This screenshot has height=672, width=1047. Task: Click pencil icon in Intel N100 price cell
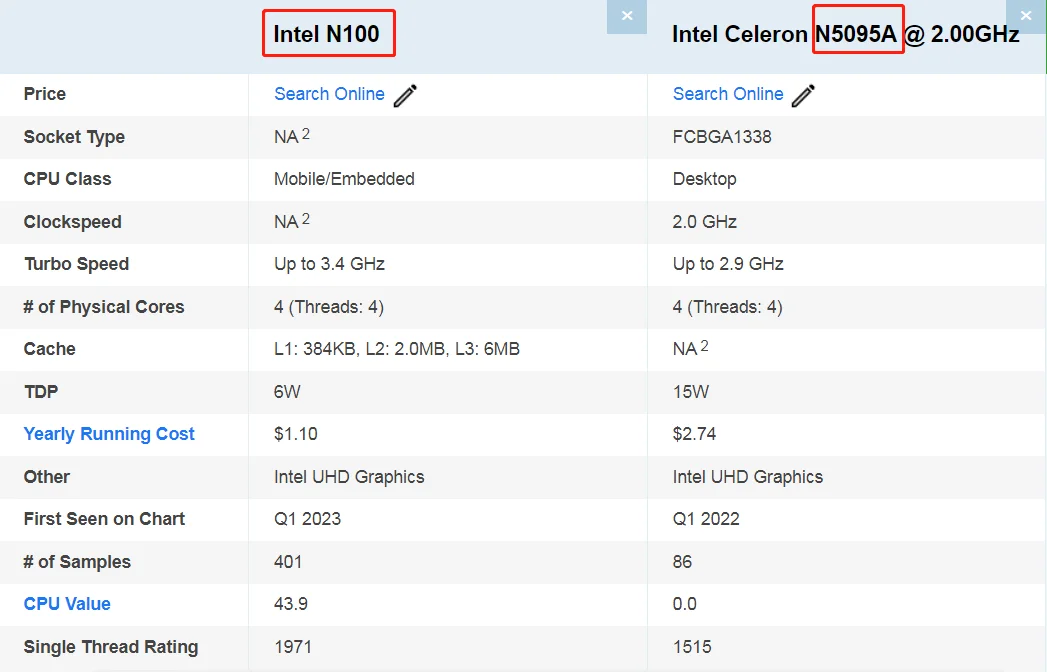point(405,95)
